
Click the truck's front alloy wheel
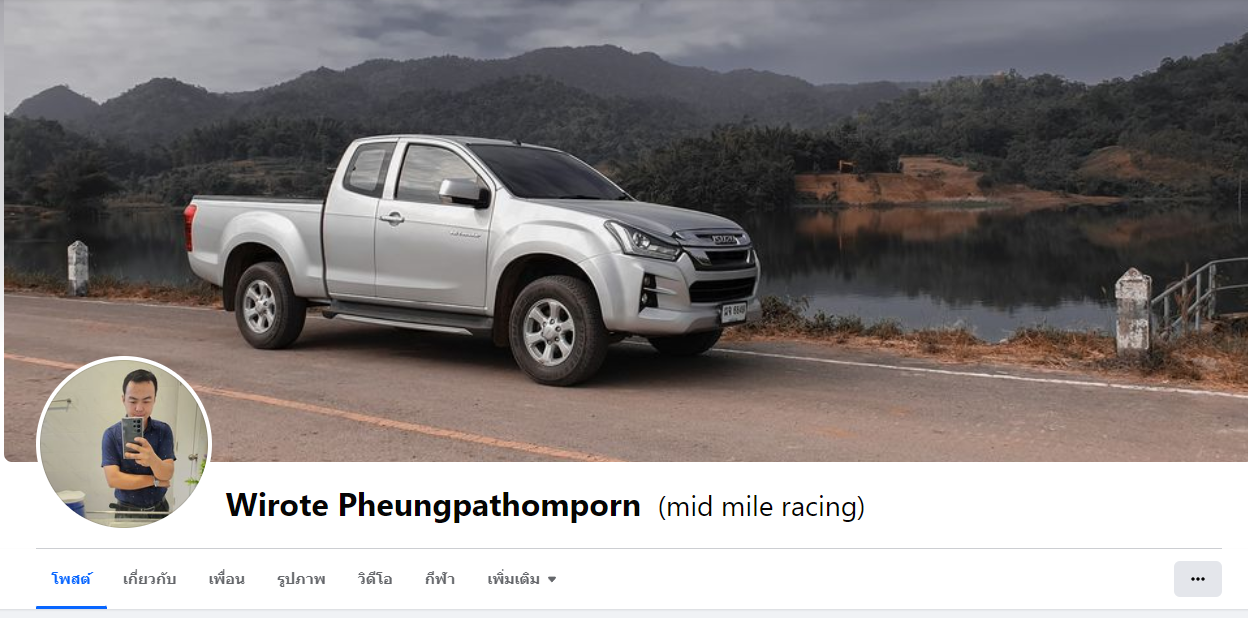pyautogui.click(x=549, y=331)
